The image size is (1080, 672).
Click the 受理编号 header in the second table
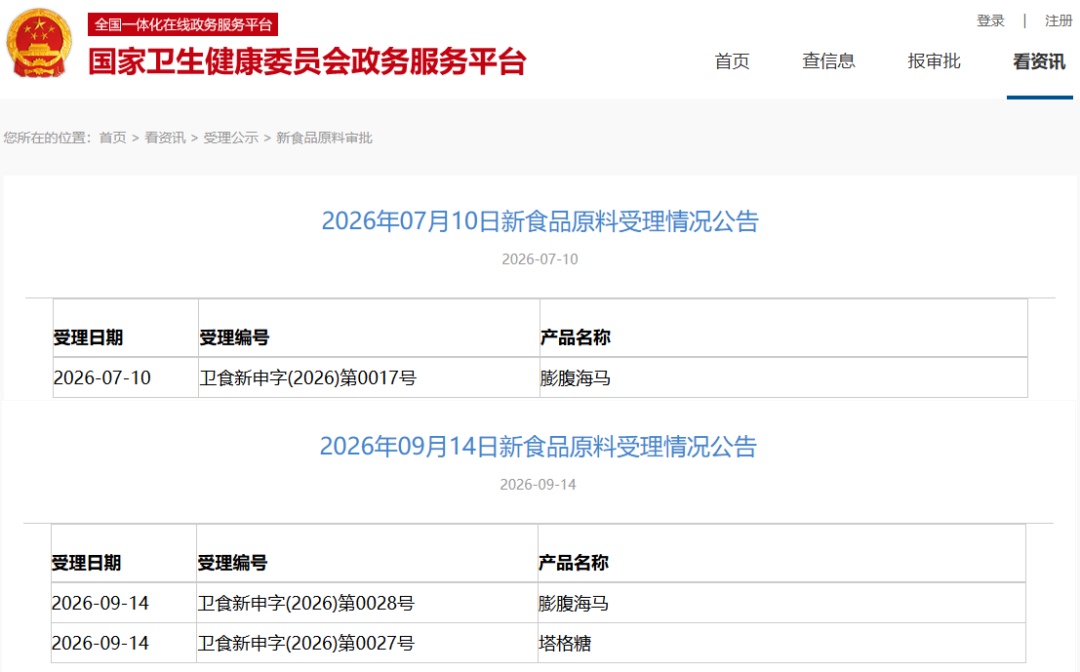[232, 563]
